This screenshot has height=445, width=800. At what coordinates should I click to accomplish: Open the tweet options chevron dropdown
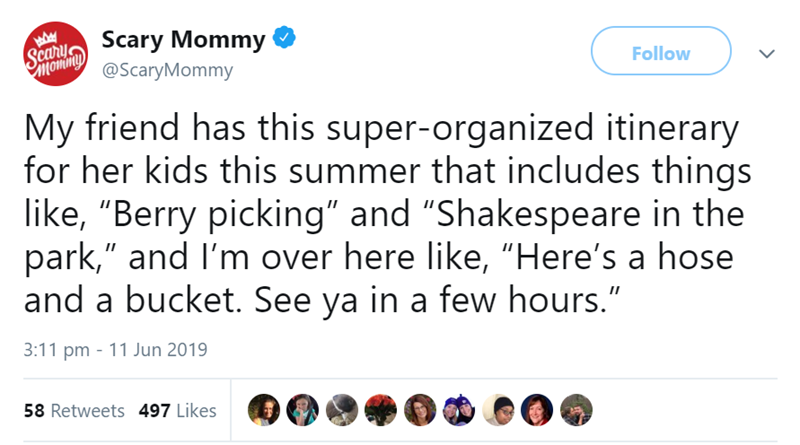click(x=767, y=53)
